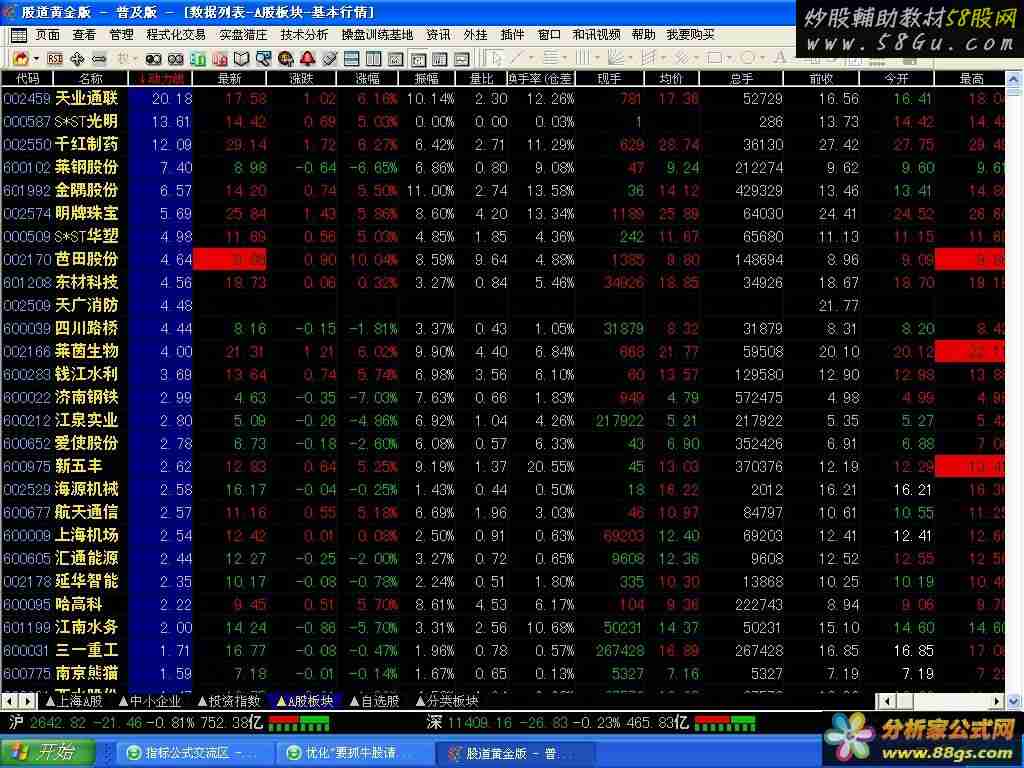Click the green chart icon in the toolbar

pos(198,59)
